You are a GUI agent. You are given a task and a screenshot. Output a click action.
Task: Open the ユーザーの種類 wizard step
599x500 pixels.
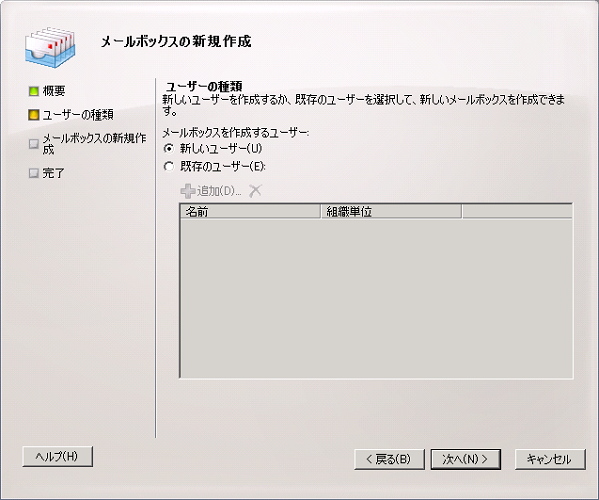[78, 115]
